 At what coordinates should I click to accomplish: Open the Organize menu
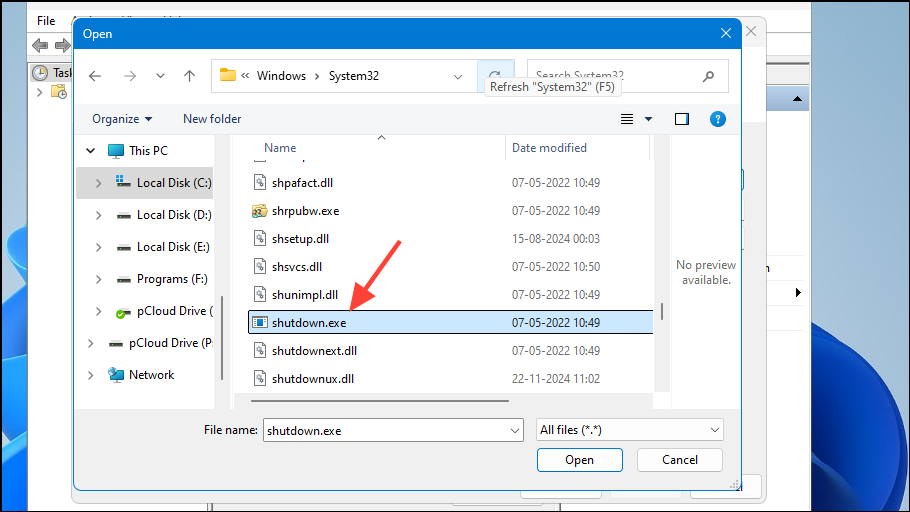click(x=122, y=119)
